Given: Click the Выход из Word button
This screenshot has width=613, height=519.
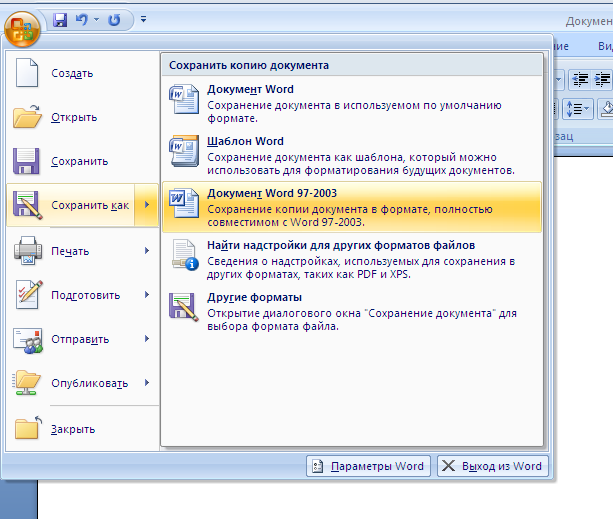Looking at the screenshot, I should tap(493, 466).
